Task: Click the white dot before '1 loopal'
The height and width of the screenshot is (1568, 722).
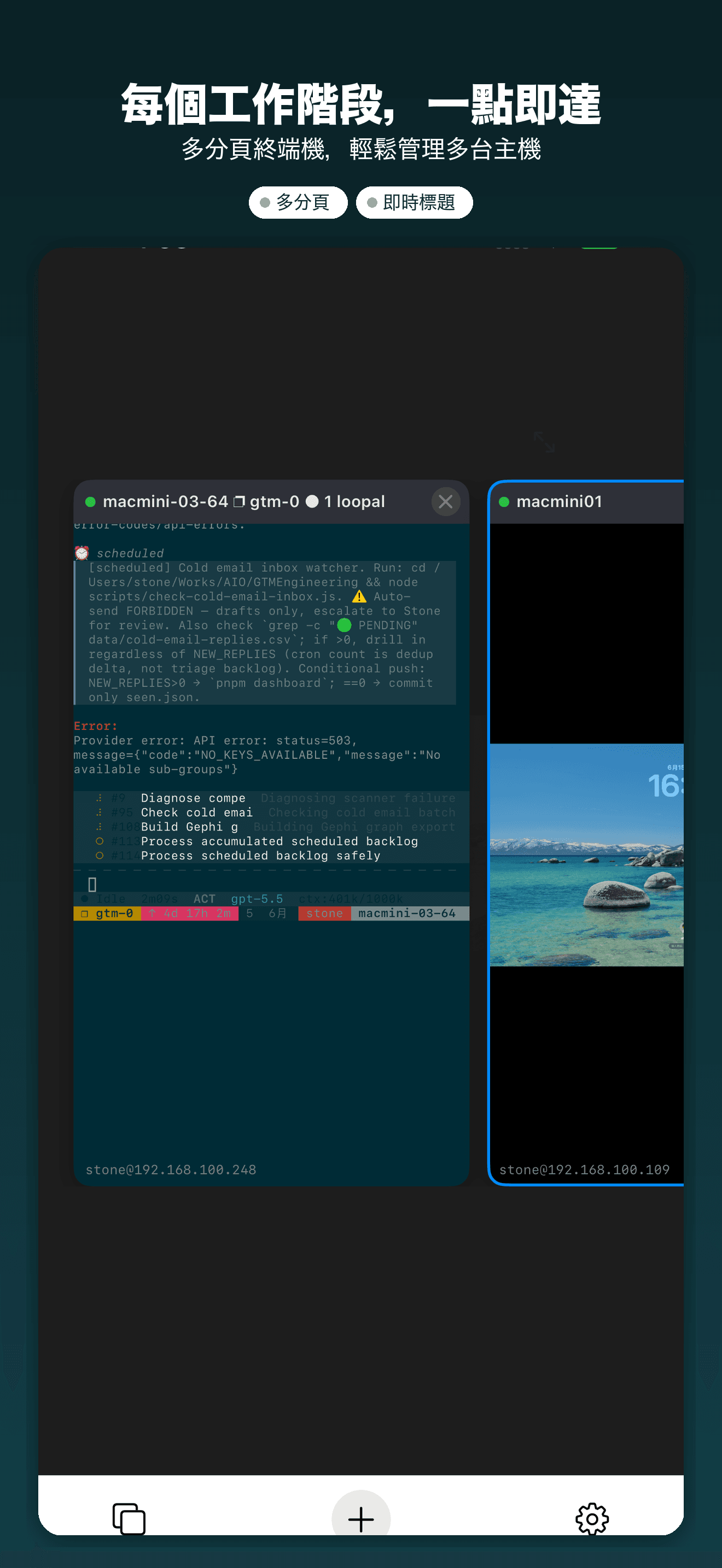Action: (x=312, y=501)
